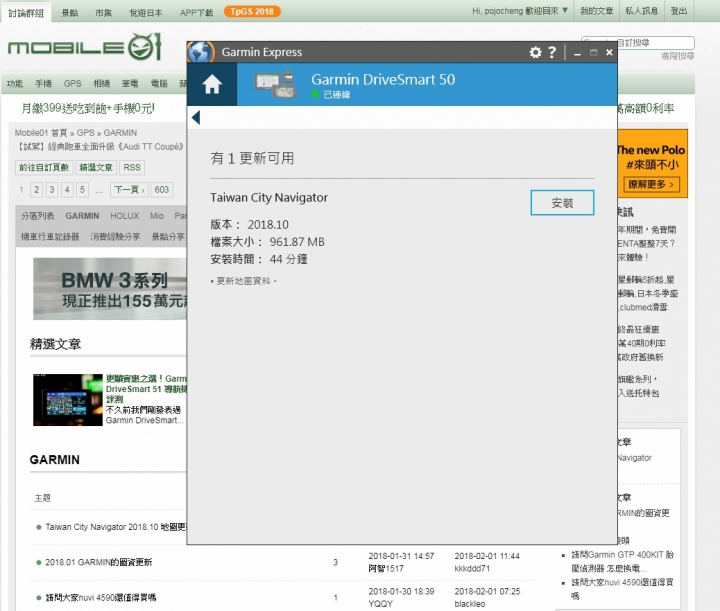Viewport: 720px width, 611px height.
Task: Open the 相機 category in green navbar
Action: coord(101,84)
